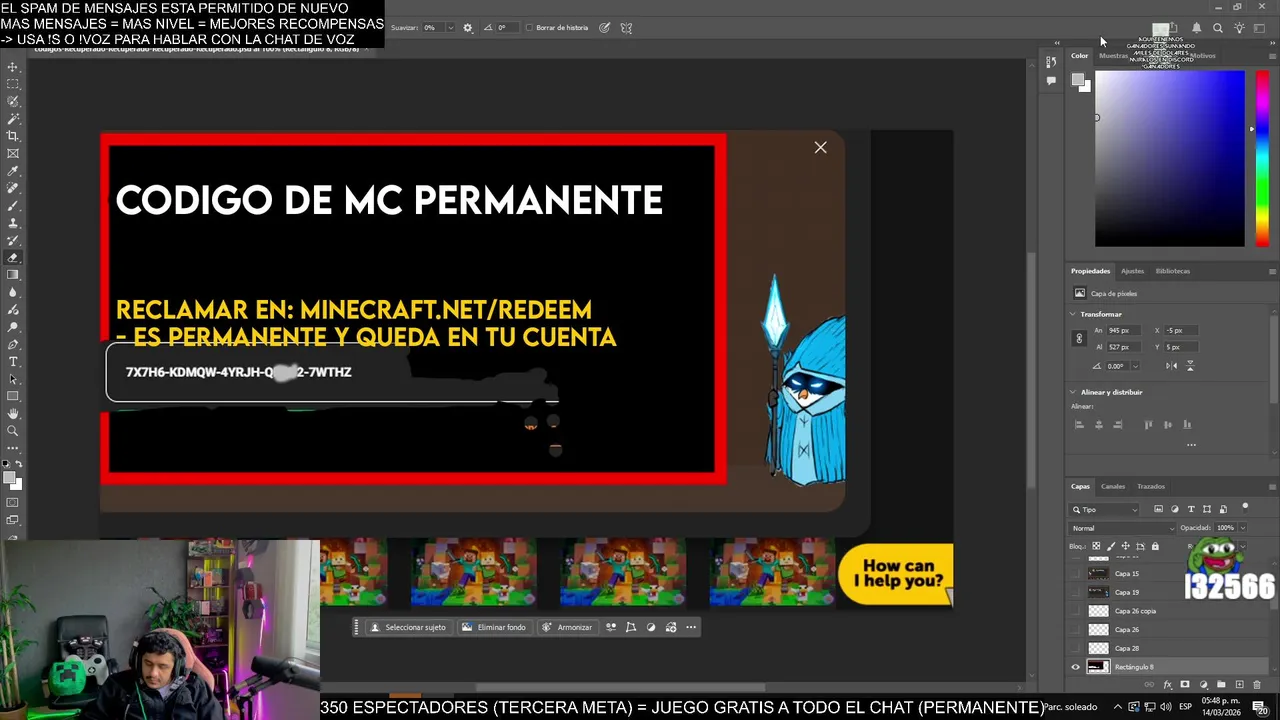The height and width of the screenshot is (720, 1280).
Task: Select the Path Selection tool
Action: pos(13,379)
